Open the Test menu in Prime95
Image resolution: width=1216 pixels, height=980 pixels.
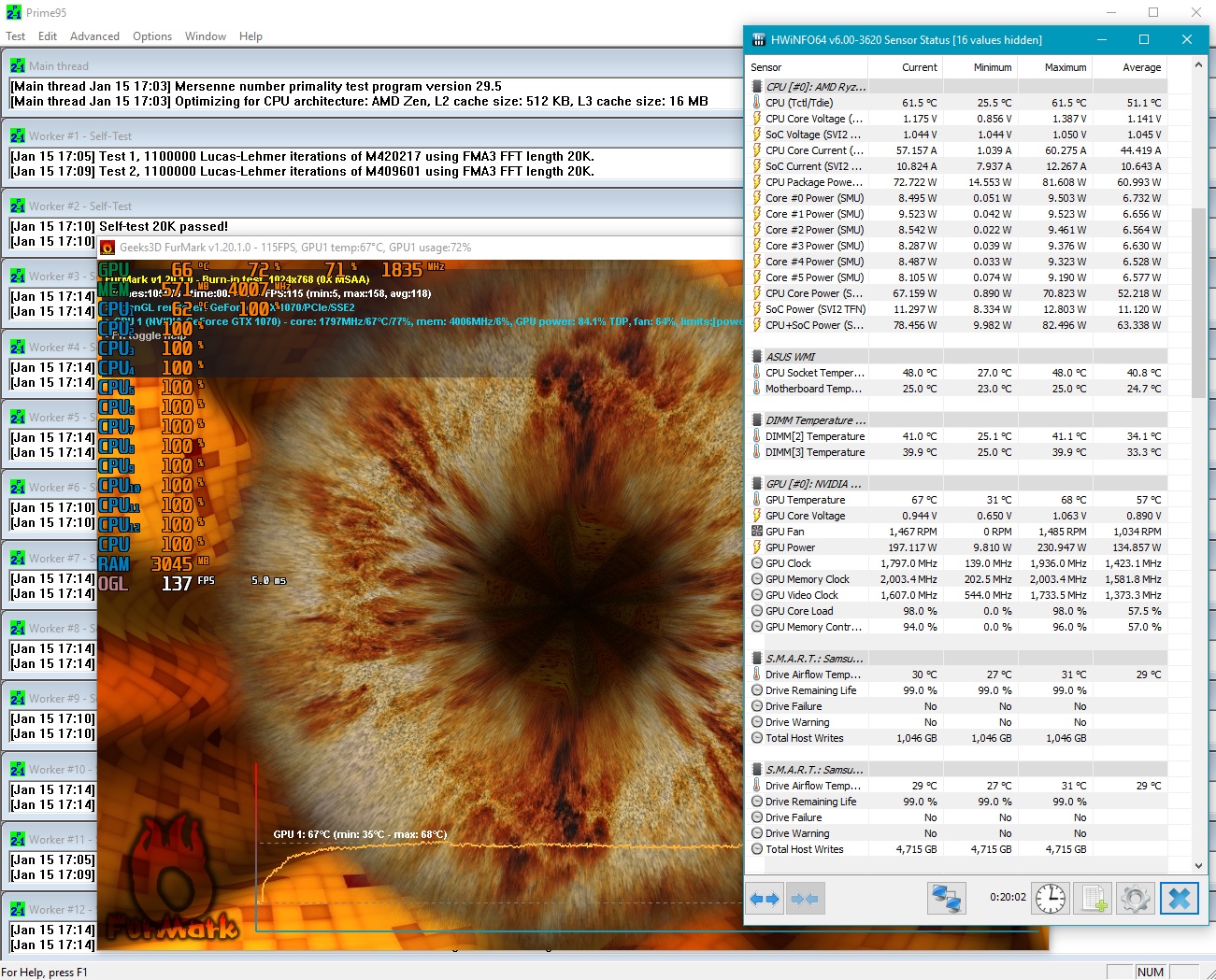[16, 36]
